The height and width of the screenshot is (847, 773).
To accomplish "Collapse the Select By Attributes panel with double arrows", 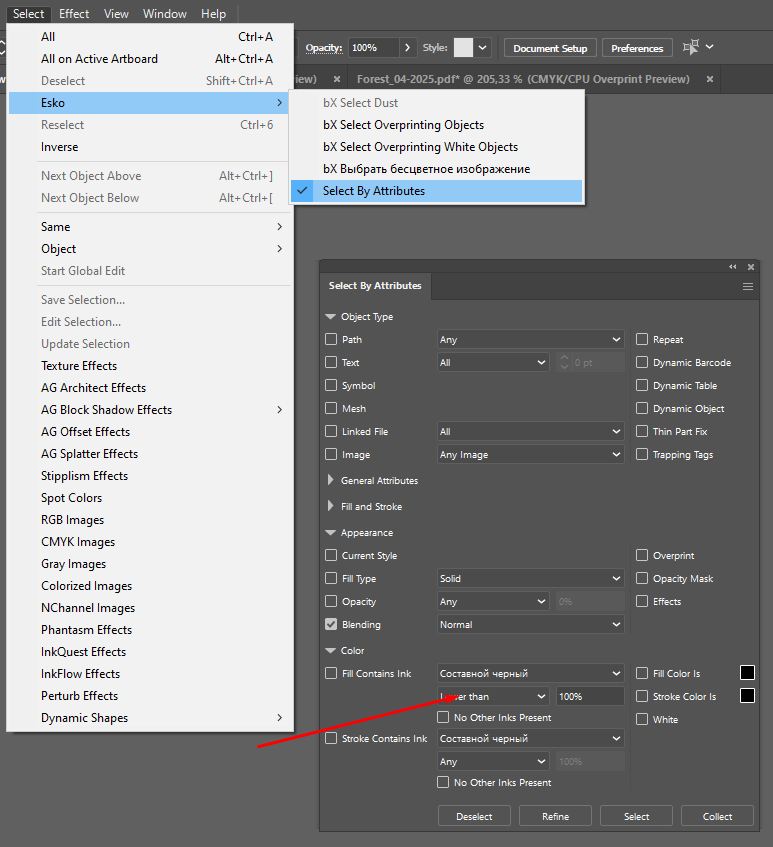I will [x=733, y=267].
